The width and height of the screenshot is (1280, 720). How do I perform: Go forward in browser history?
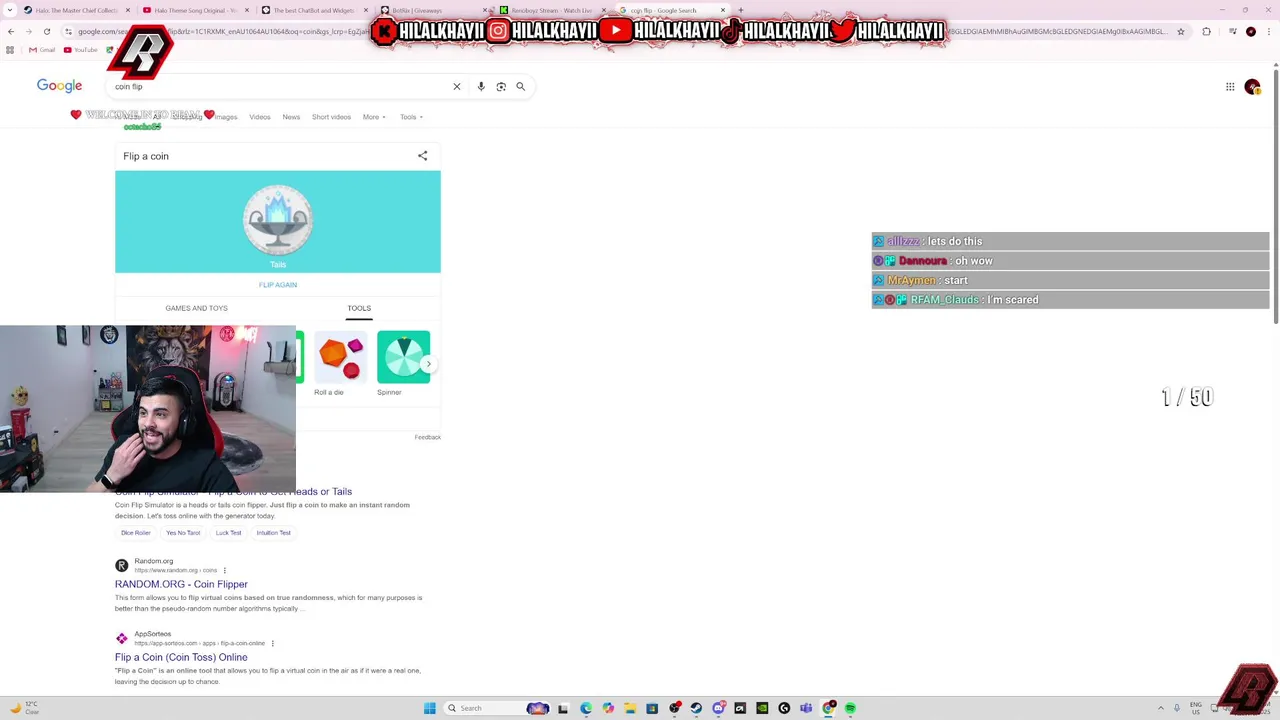pos(29,31)
